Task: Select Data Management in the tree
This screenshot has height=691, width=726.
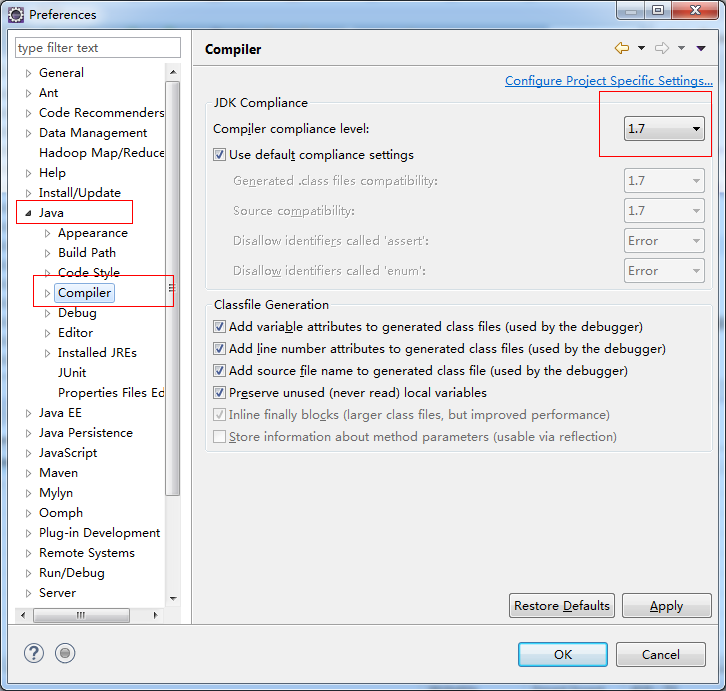Action: point(93,133)
